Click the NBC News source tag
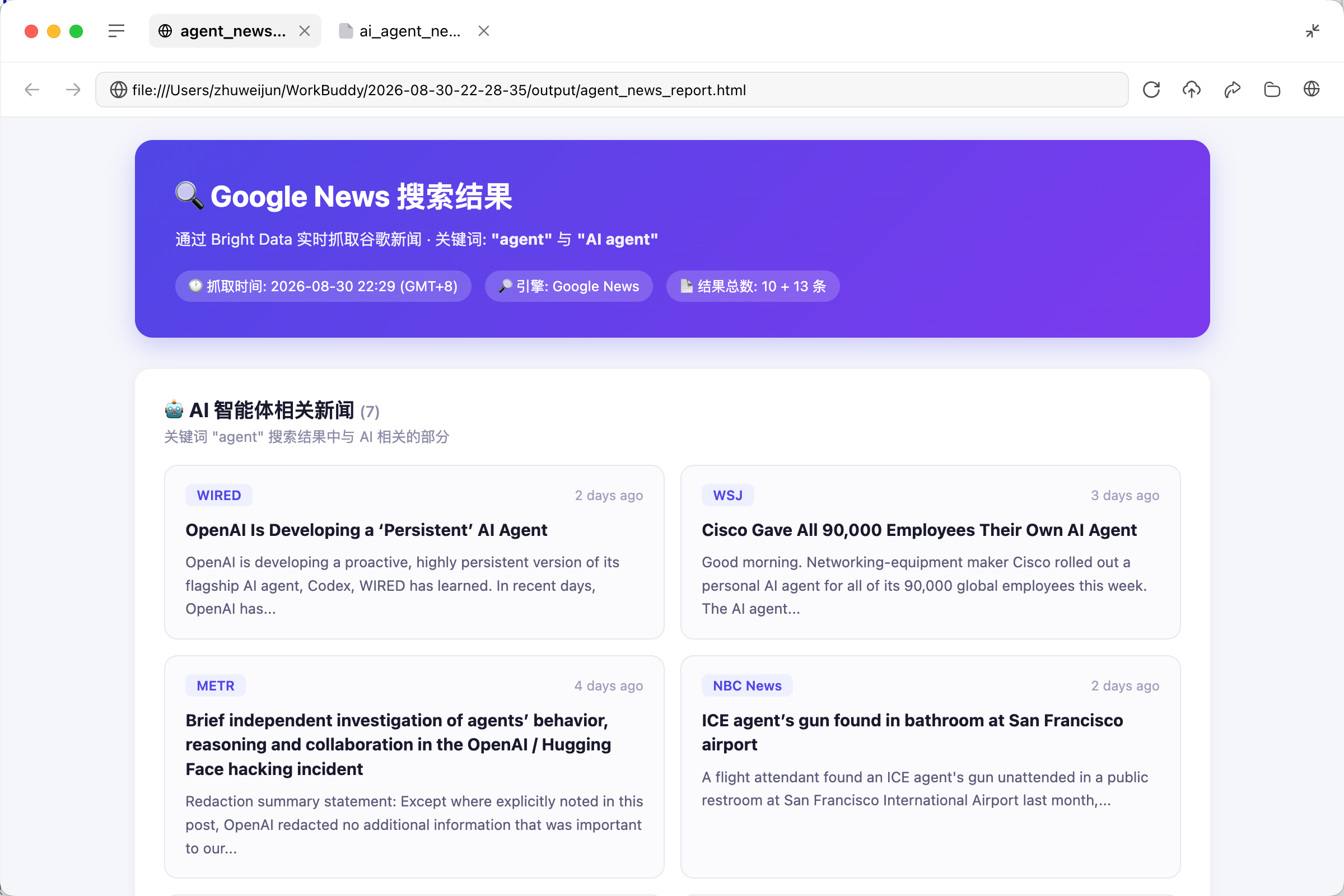The width and height of the screenshot is (1344, 896). pyautogui.click(x=747, y=685)
